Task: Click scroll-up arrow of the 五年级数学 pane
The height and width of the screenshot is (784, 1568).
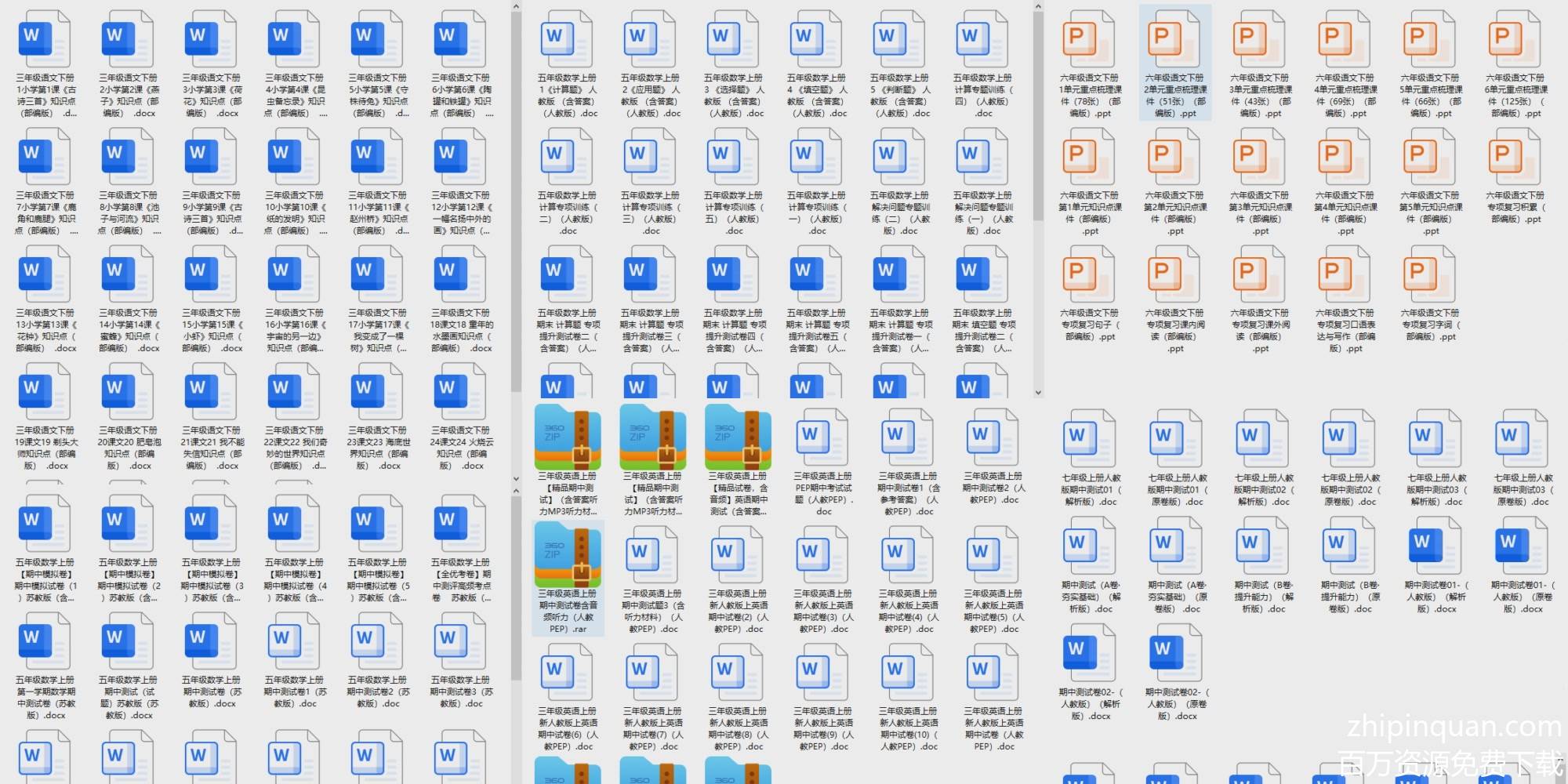Action: [1038, 7]
